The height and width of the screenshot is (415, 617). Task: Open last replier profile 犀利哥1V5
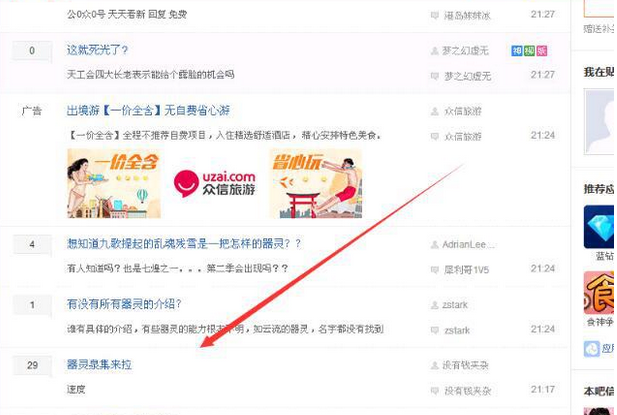tap(466, 270)
